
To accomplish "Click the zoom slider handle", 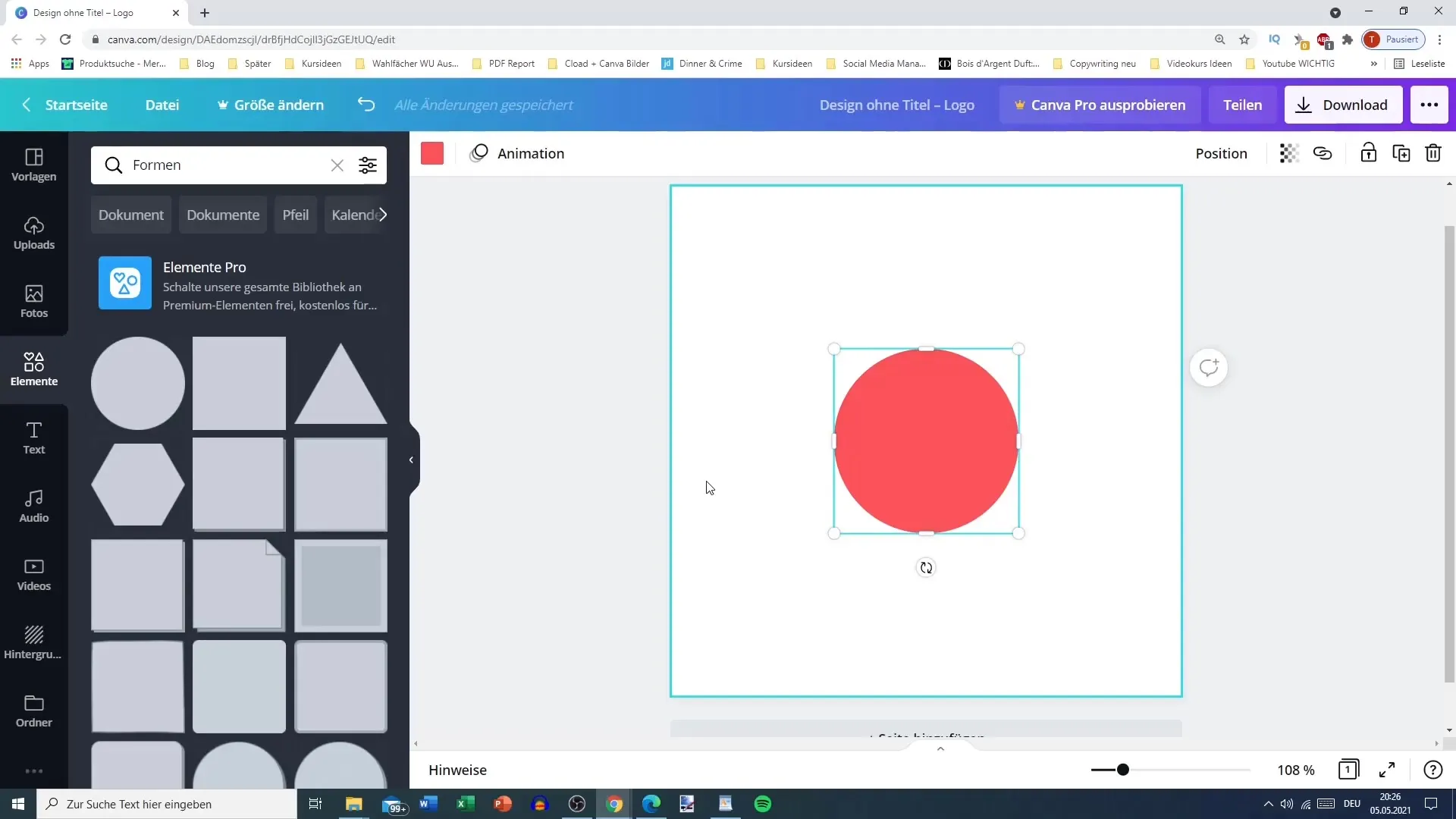I will click(x=1123, y=770).
